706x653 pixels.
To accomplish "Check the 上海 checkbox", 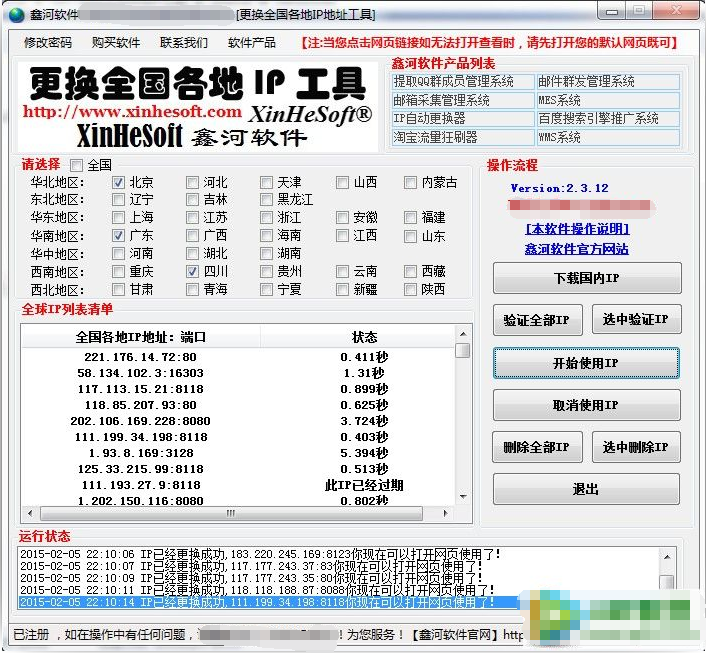I will click(x=118, y=218).
